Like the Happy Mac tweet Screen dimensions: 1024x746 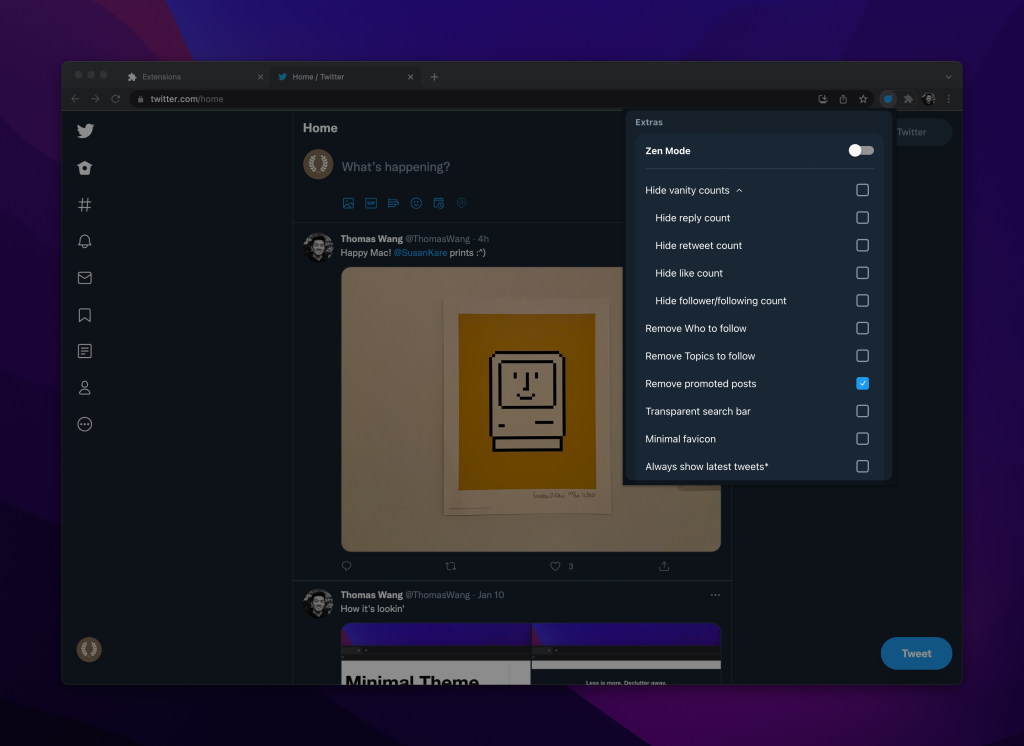click(x=555, y=566)
